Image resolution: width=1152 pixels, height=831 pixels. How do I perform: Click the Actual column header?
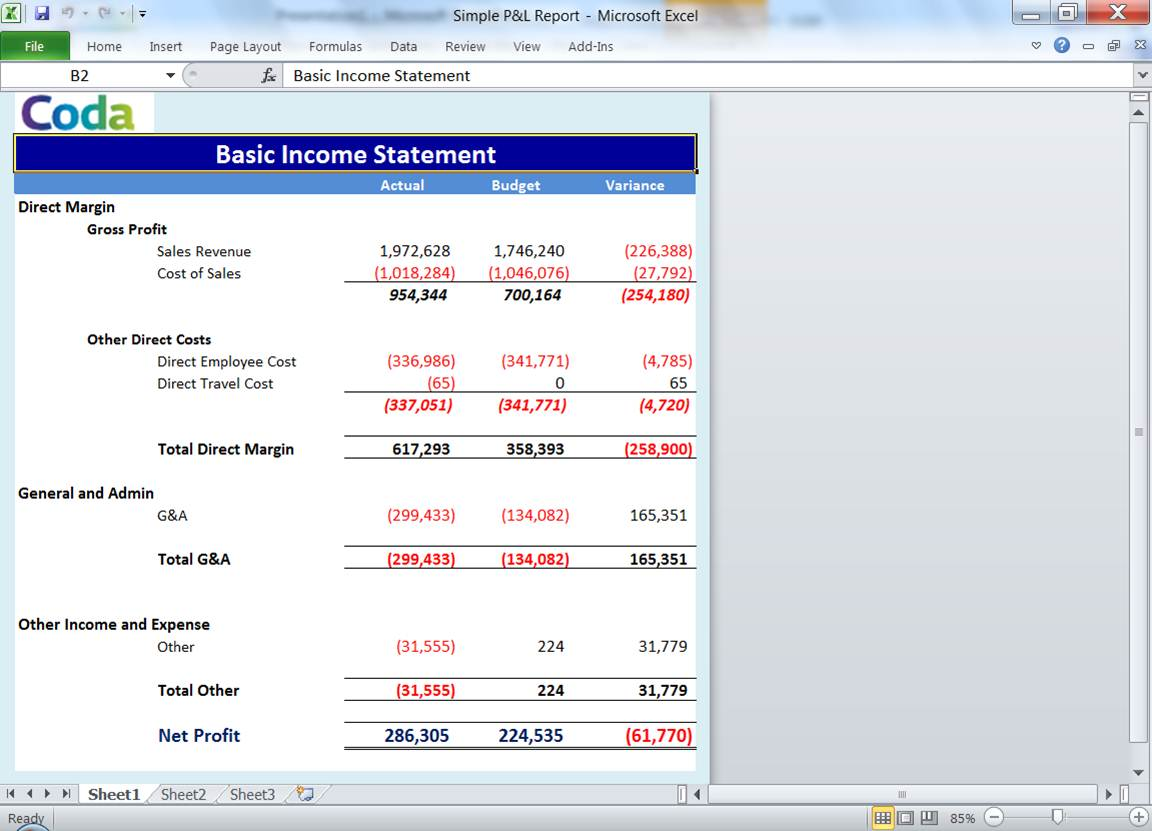point(402,185)
